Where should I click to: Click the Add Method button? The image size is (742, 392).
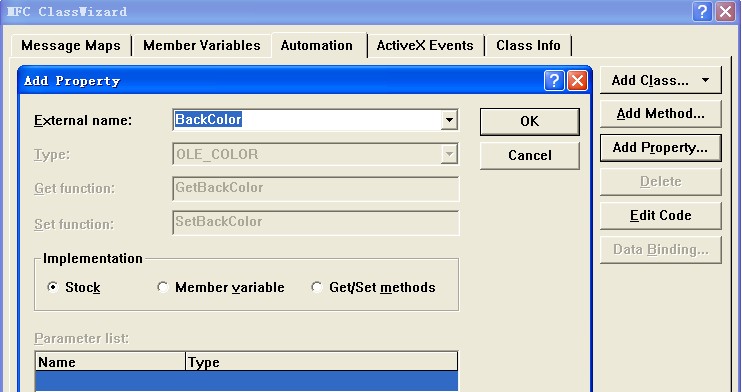(661, 114)
